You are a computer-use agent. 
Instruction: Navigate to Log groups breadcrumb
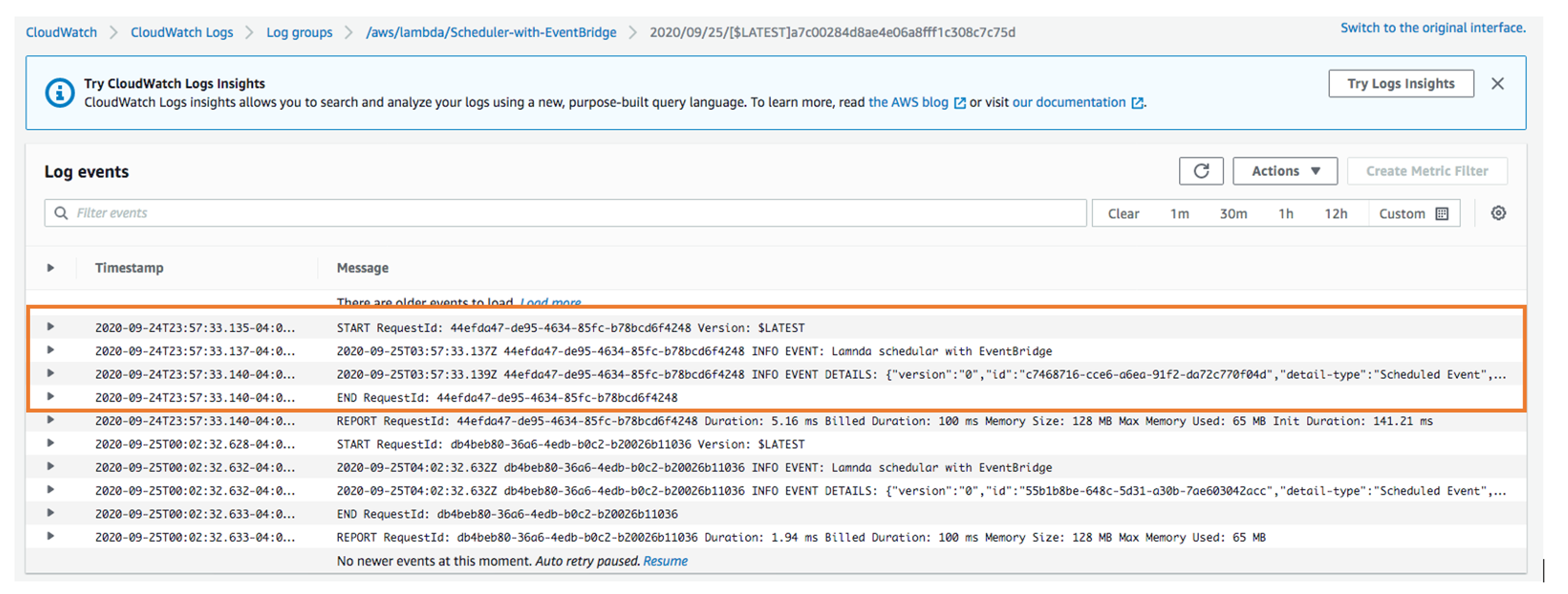[x=298, y=32]
